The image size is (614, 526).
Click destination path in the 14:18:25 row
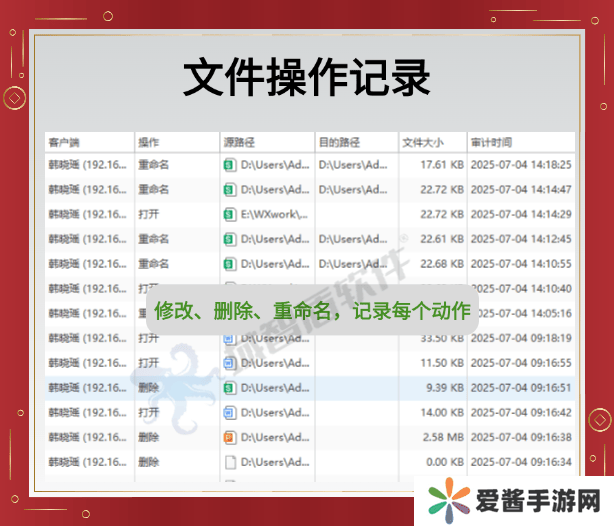[x=353, y=164]
